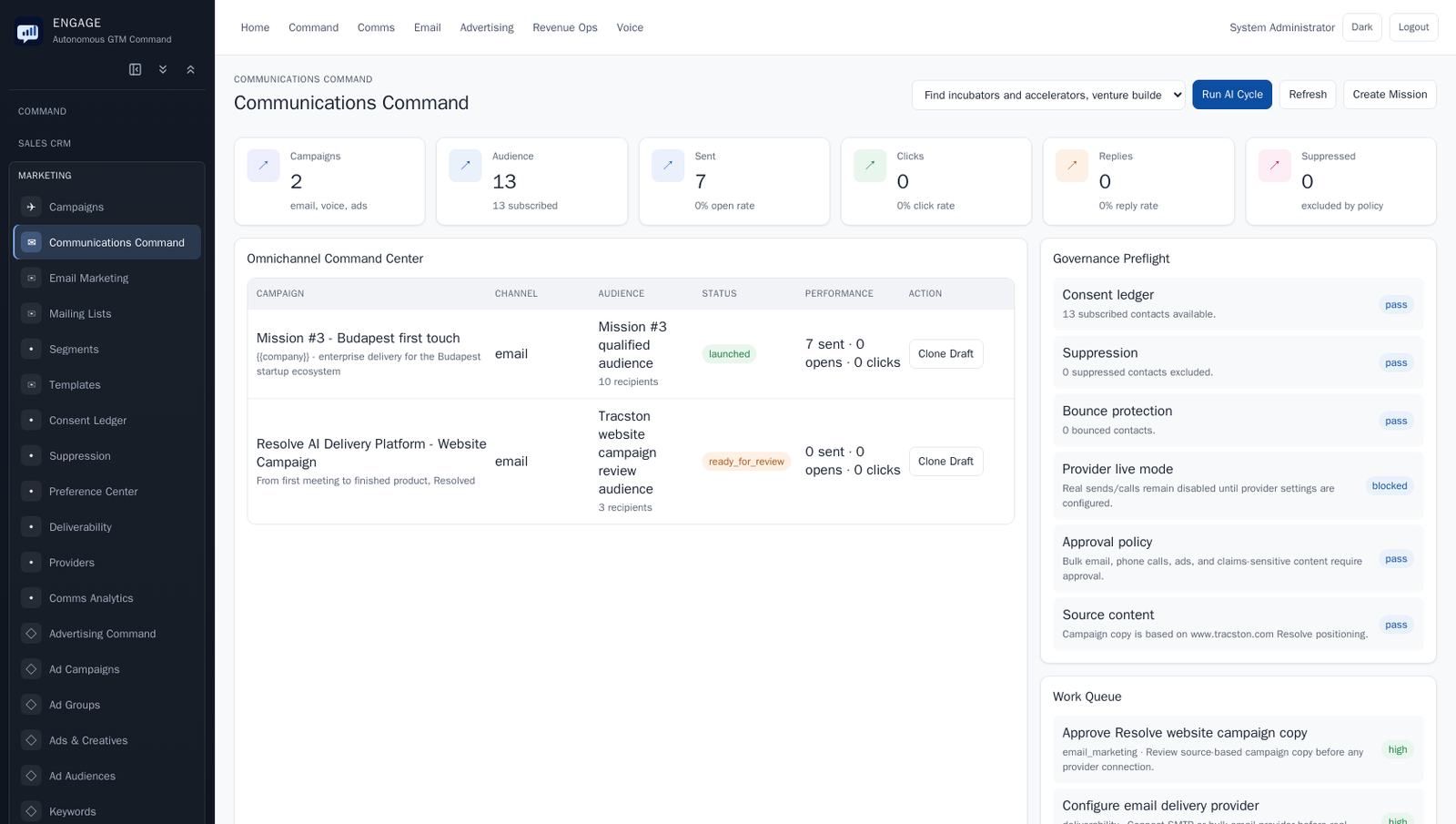The image size is (1456, 824).
Task: Toggle the sidebar panel layout icon
Action: click(136, 69)
